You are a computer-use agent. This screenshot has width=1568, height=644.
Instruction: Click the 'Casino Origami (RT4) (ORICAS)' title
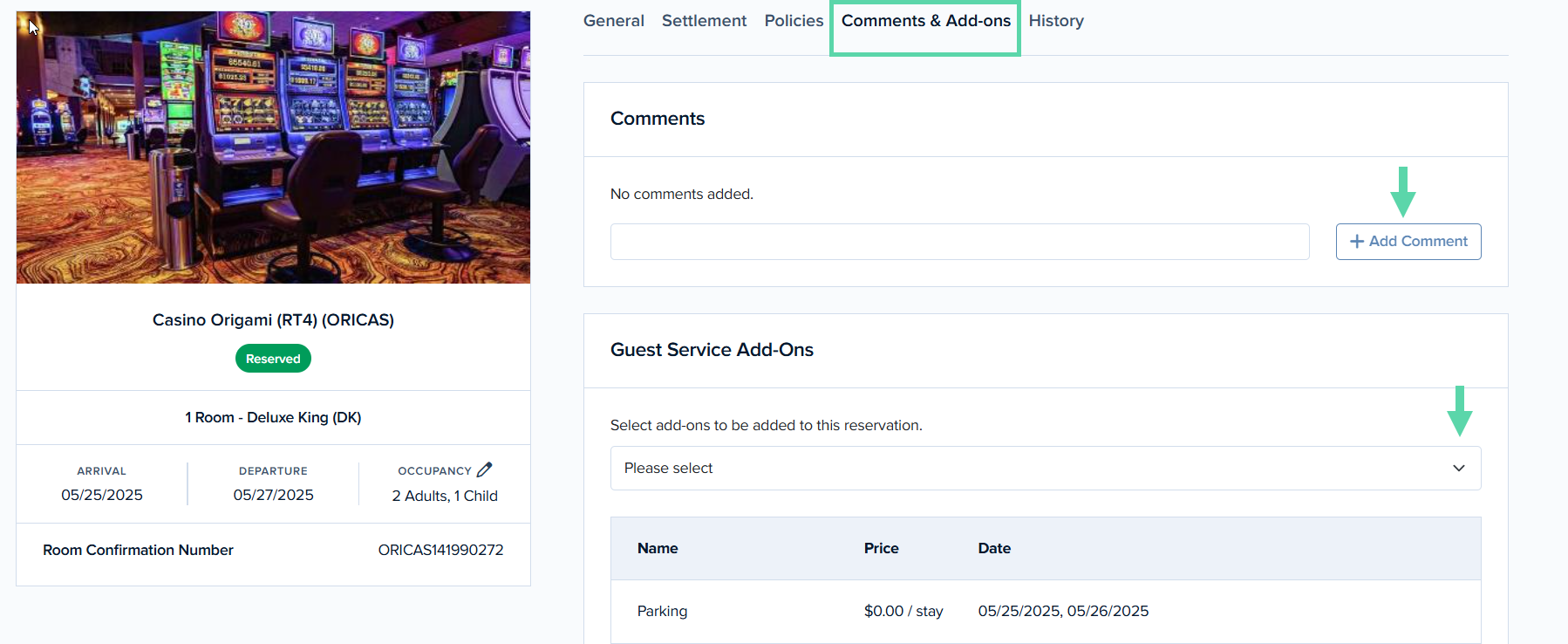273,320
